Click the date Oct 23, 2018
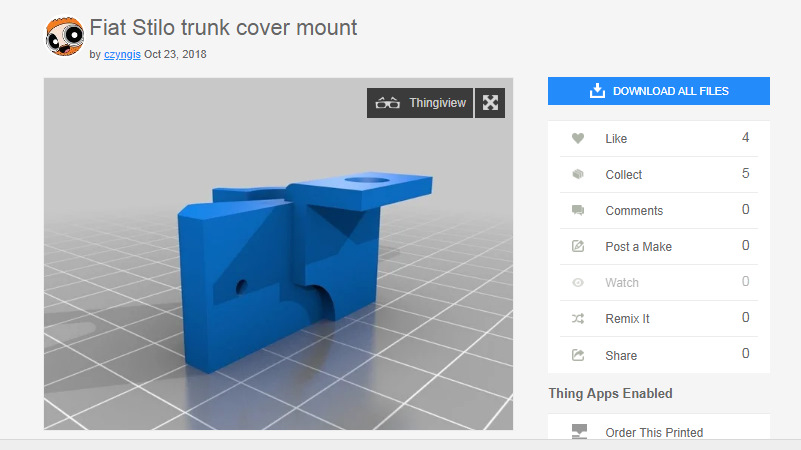The height and width of the screenshot is (450, 801). pyautogui.click(x=175, y=54)
